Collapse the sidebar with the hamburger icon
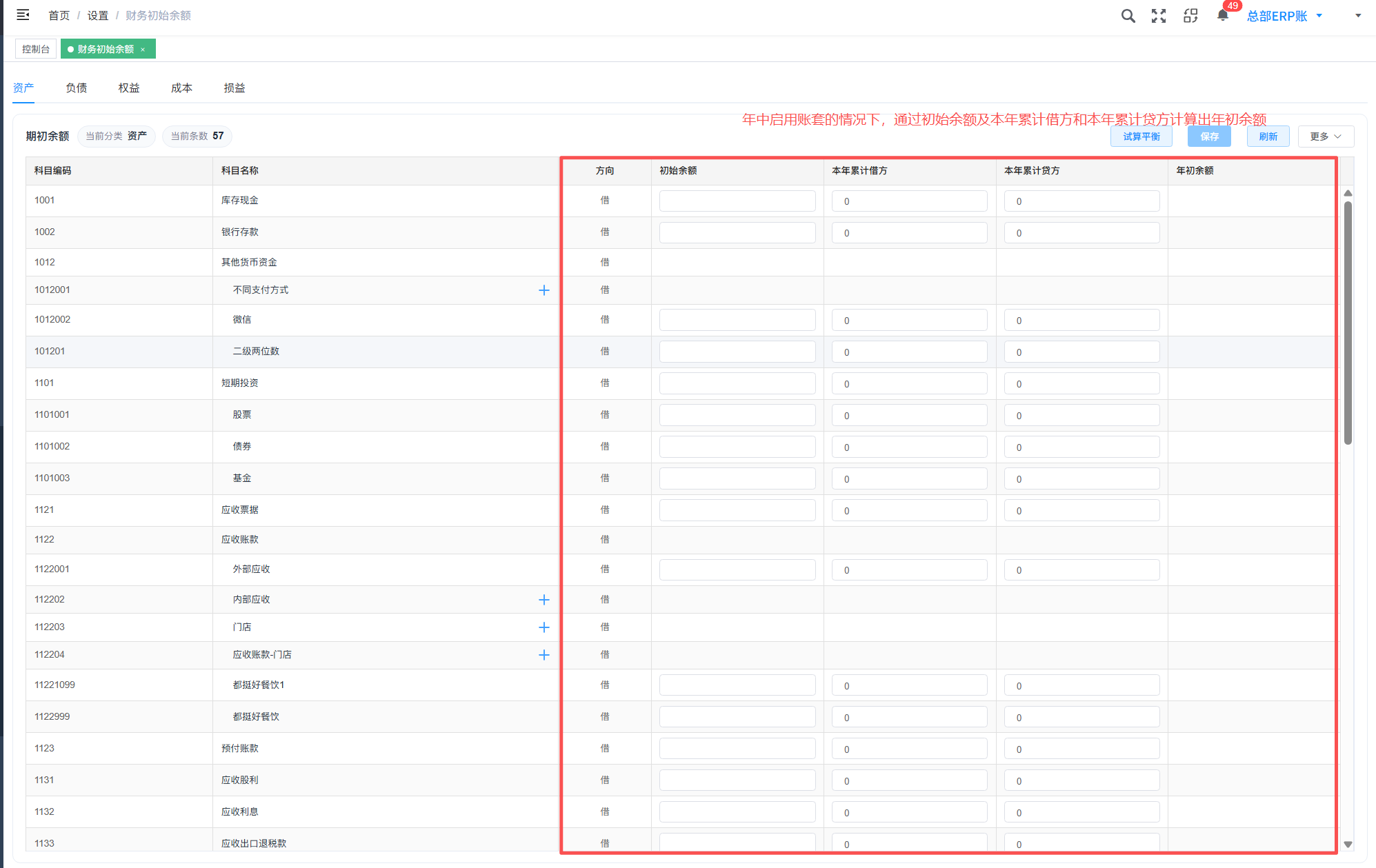Viewport: 1376px width, 868px height. [x=23, y=14]
